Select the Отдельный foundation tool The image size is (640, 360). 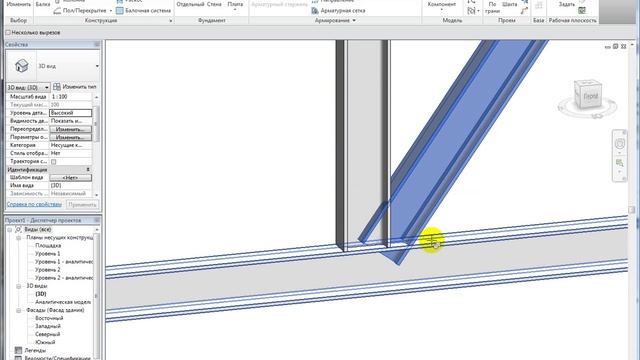click(190, 4)
